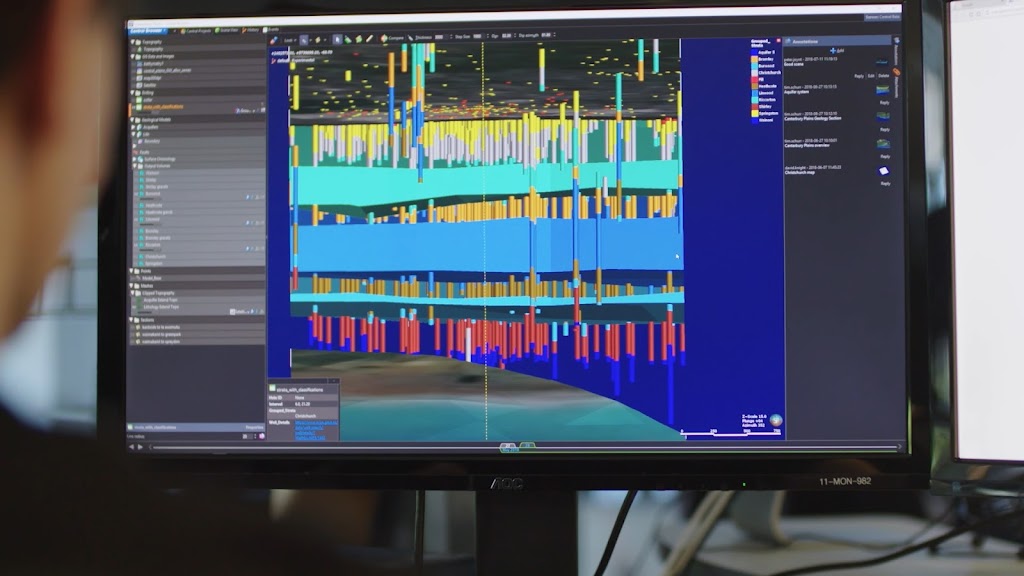
Task: Click the pink color swatch beside Line radius
Action: (262, 436)
